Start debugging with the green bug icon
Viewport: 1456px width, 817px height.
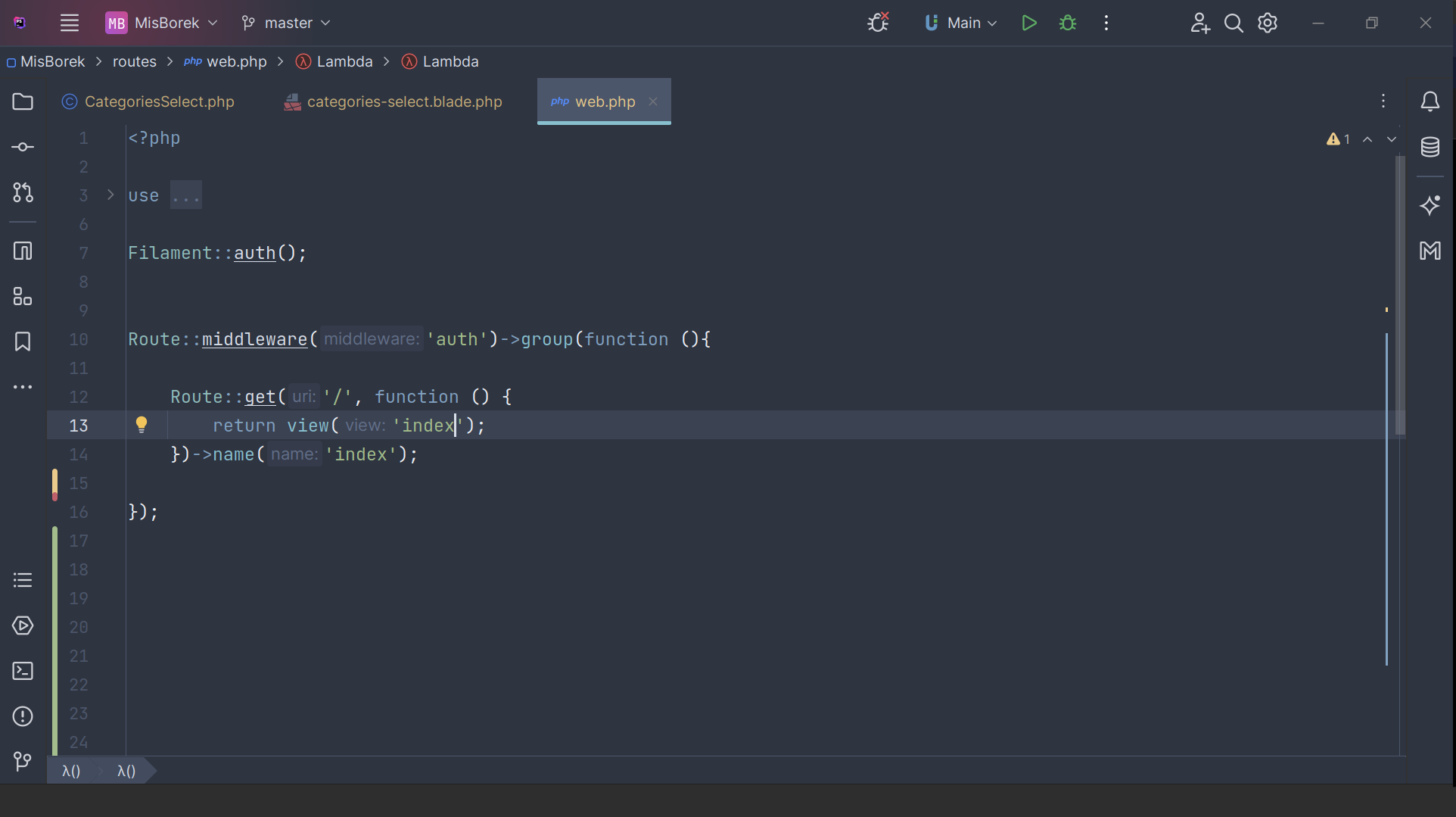1068,23
